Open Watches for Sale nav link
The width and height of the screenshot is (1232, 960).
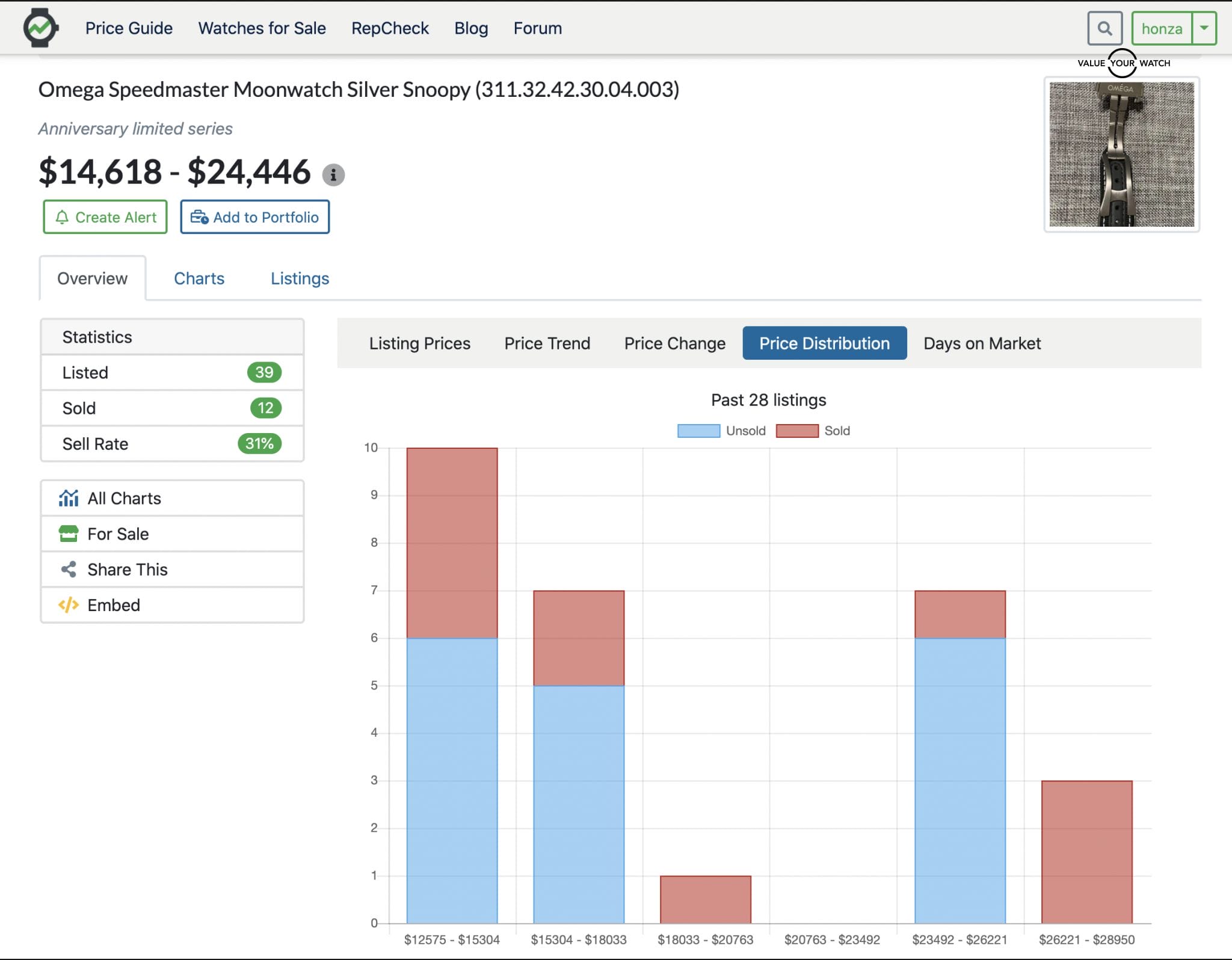pyautogui.click(x=262, y=28)
